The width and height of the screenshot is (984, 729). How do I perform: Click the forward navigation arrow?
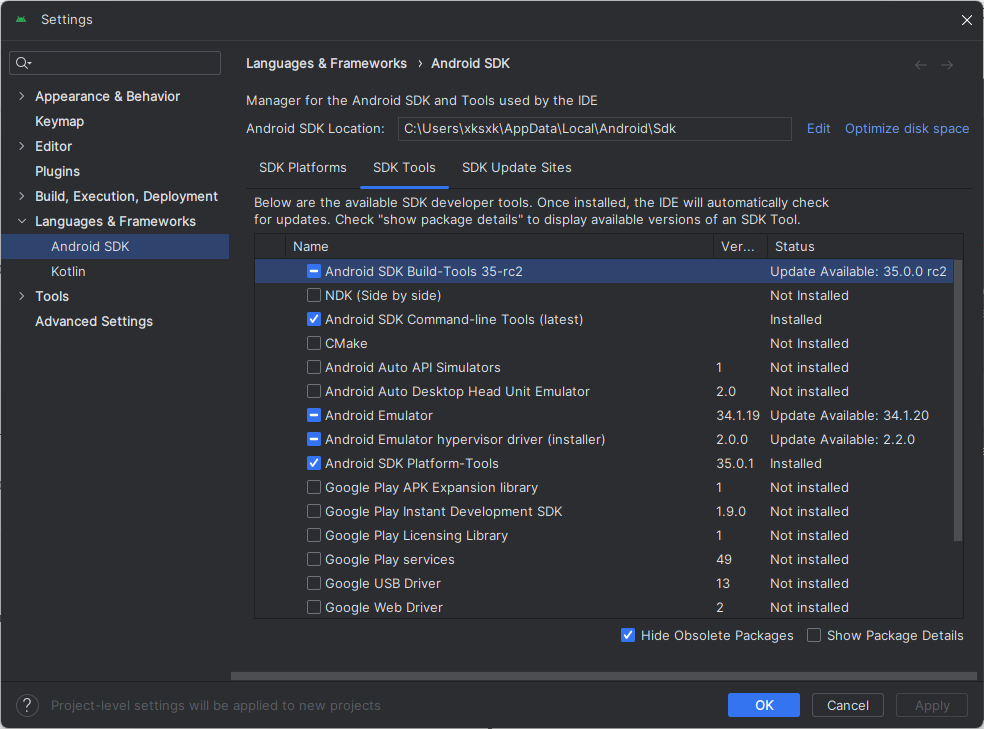[x=947, y=65]
